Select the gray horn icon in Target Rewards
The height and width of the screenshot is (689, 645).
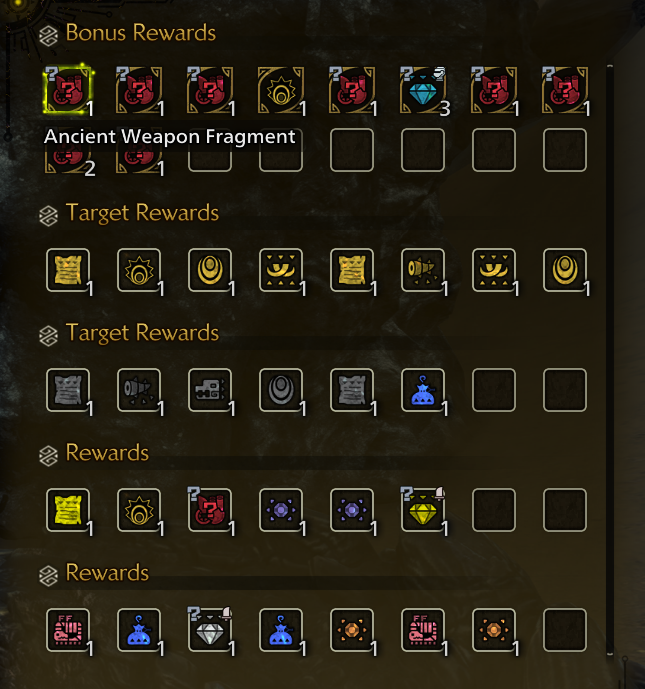tap(139, 390)
